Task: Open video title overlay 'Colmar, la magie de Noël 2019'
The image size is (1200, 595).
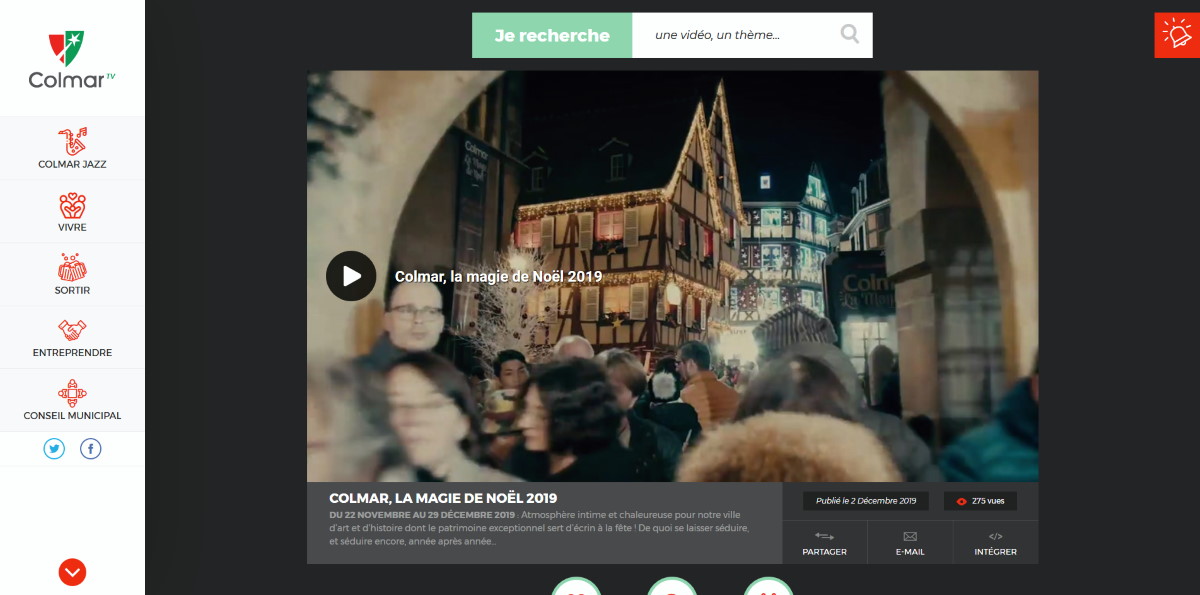Action: coord(498,277)
